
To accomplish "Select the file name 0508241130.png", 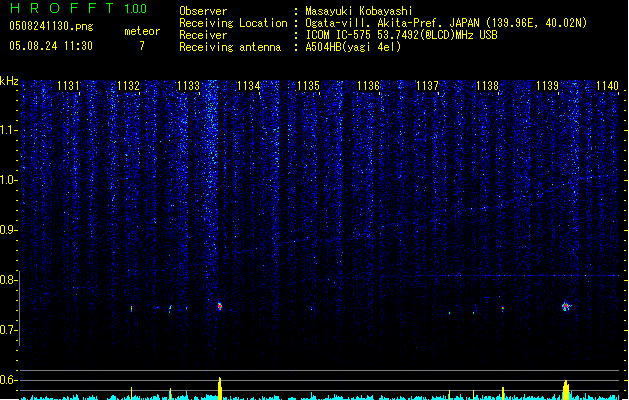I will (x=51, y=26).
